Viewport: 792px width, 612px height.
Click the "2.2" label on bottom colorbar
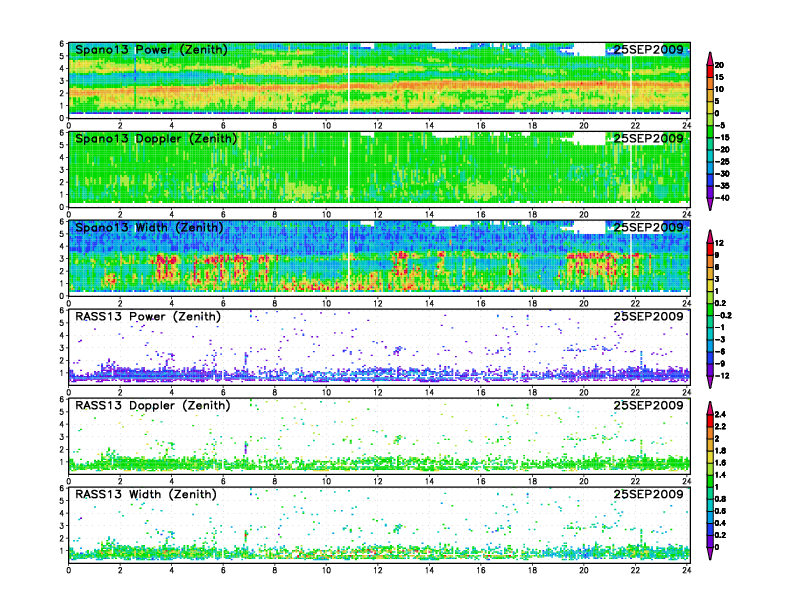(x=720, y=426)
